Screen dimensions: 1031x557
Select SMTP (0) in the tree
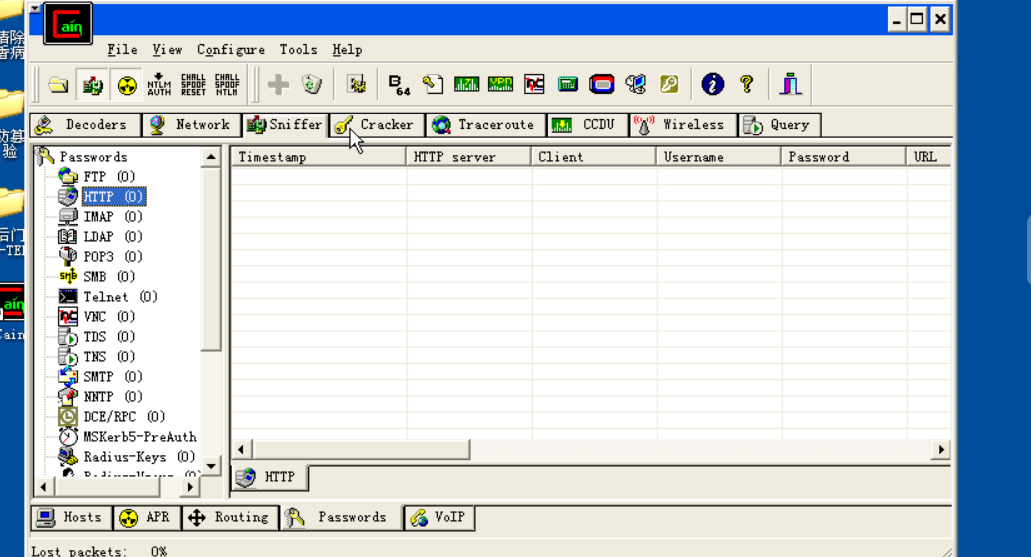(x=113, y=377)
